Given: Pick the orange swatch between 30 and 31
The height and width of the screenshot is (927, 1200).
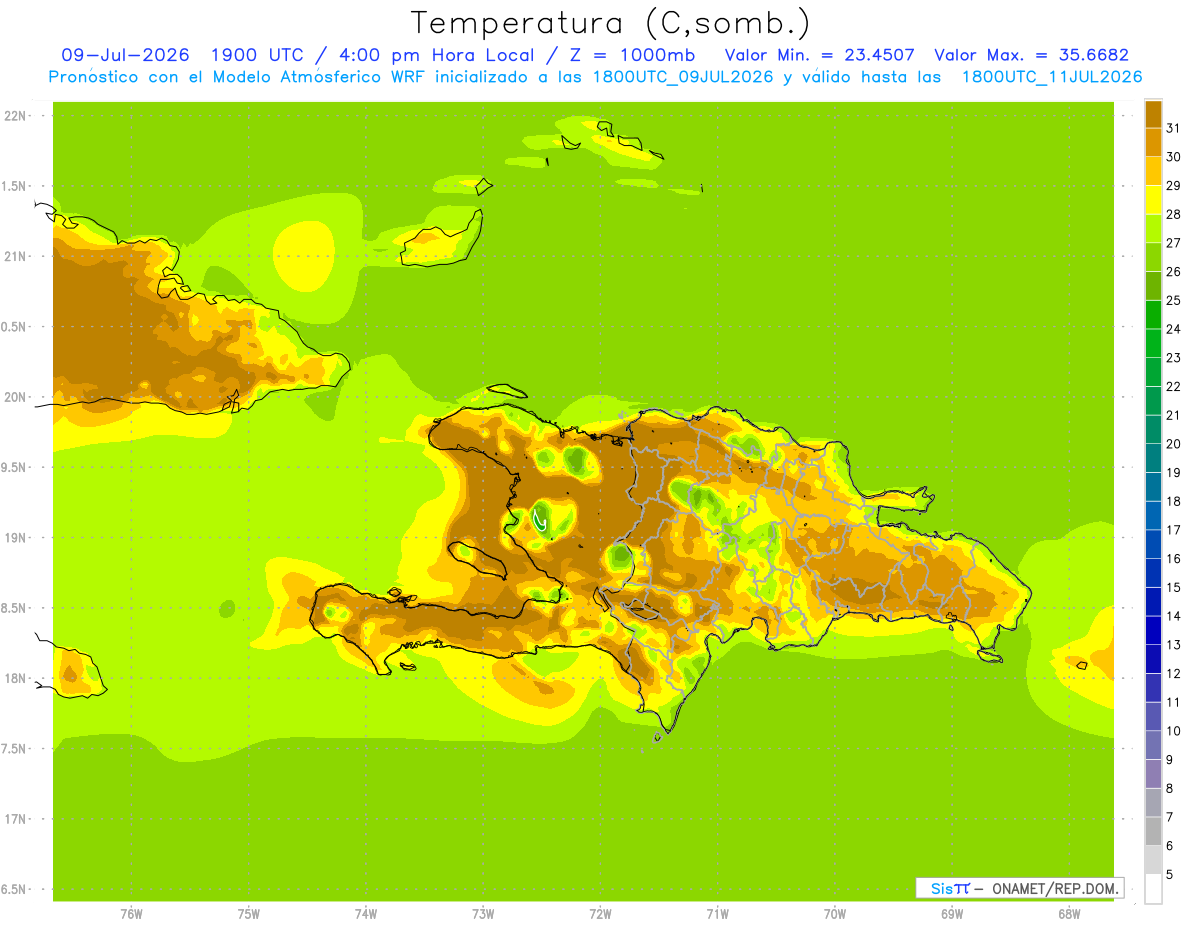Looking at the screenshot, I should pyautogui.click(x=1153, y=142).
